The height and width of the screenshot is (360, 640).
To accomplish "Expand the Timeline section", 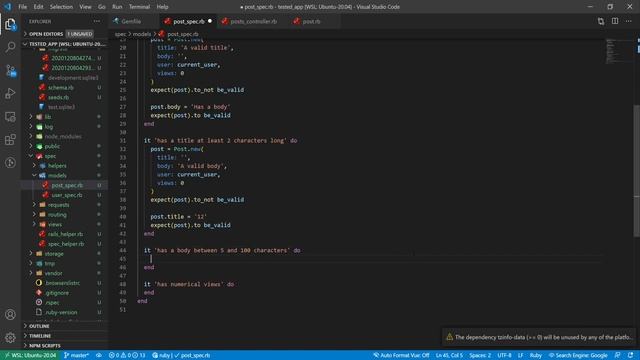I will tap(65, 336).
